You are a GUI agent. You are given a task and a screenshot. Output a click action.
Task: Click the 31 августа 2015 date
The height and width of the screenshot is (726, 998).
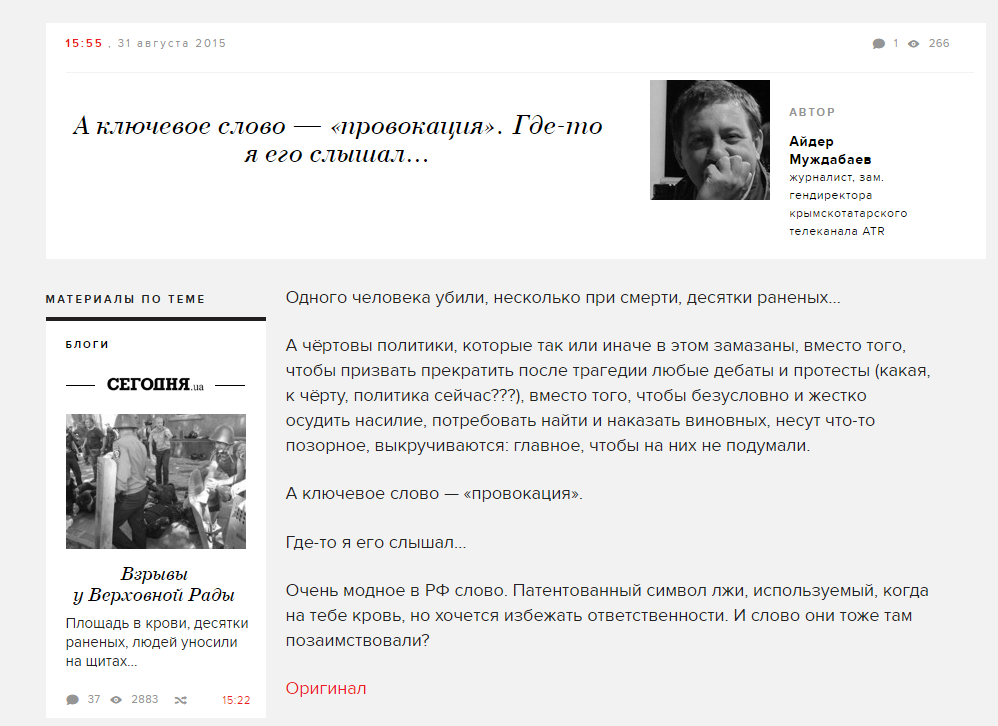coord(172,43)
